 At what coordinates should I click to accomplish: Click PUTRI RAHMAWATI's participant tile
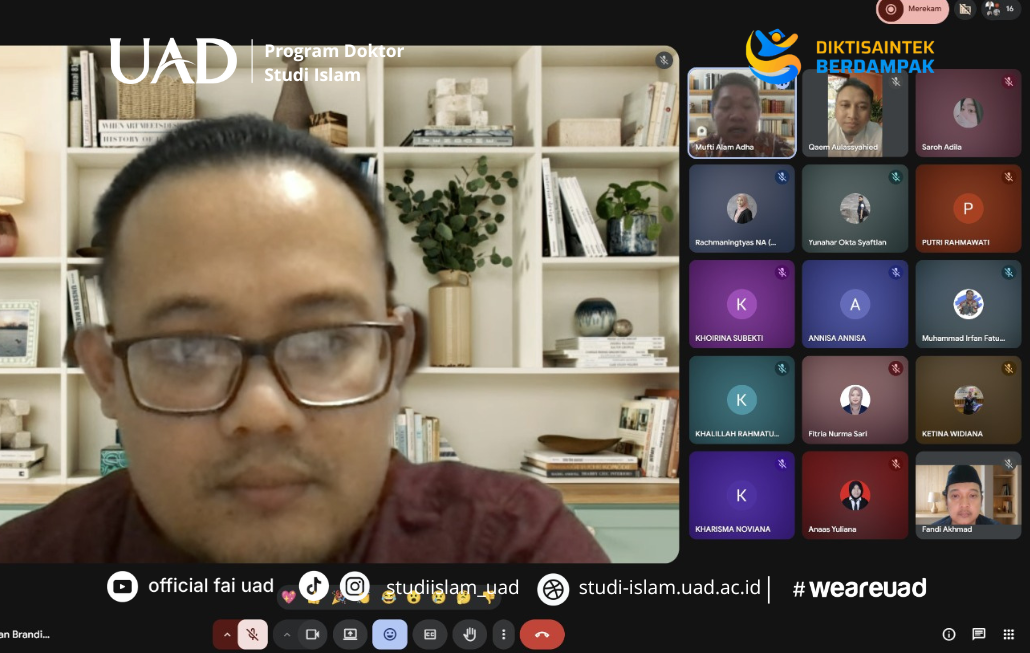968,208
